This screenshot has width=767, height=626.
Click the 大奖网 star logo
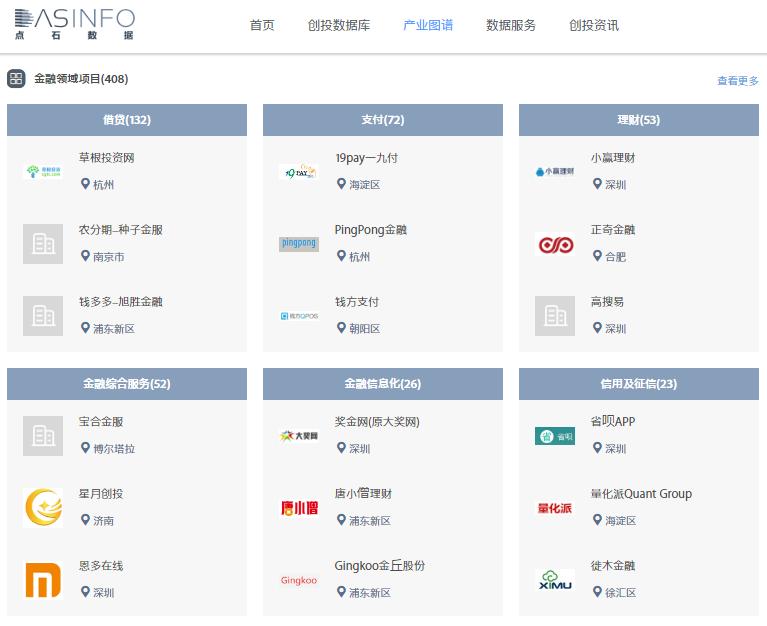(299, 436)
